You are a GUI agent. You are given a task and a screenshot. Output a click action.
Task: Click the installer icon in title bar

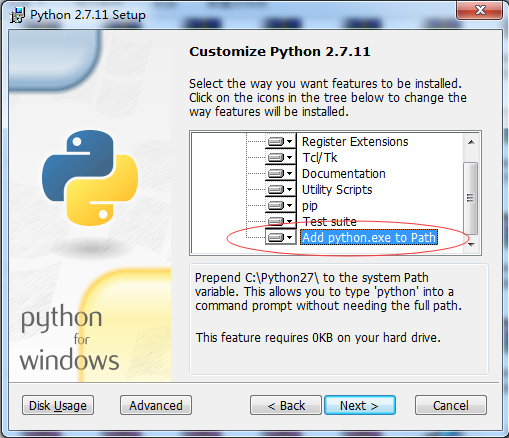click(17, 15)
